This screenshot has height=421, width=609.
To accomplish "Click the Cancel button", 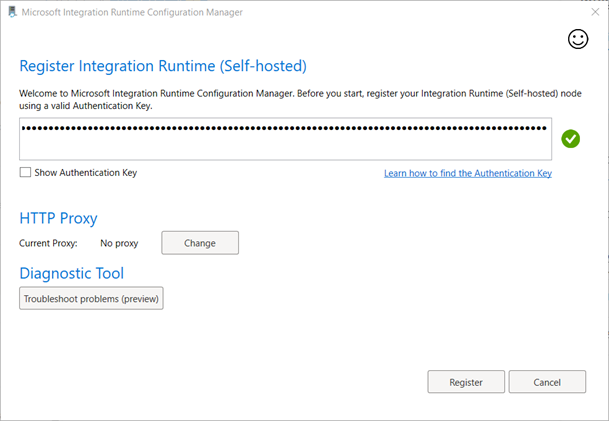I will 547,382.
